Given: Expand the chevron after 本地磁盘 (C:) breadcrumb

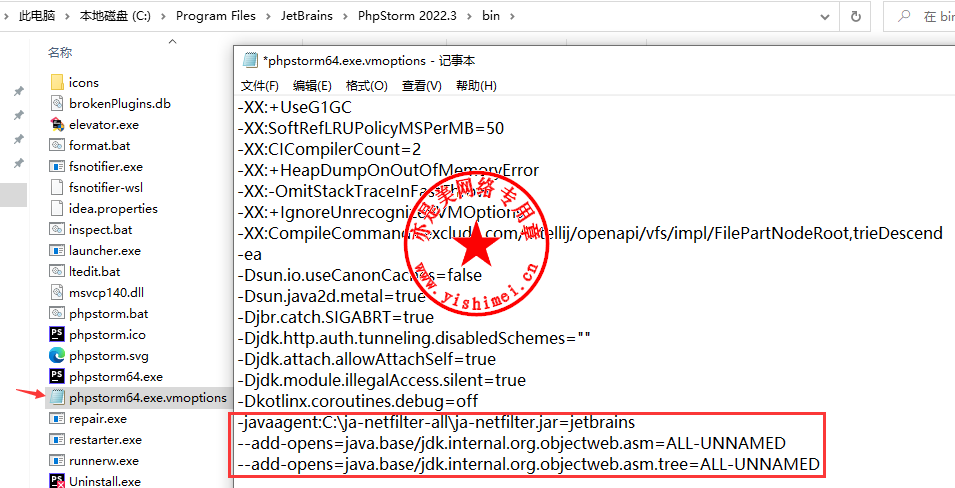Looking at the screenshot, I should click(163, 16).
